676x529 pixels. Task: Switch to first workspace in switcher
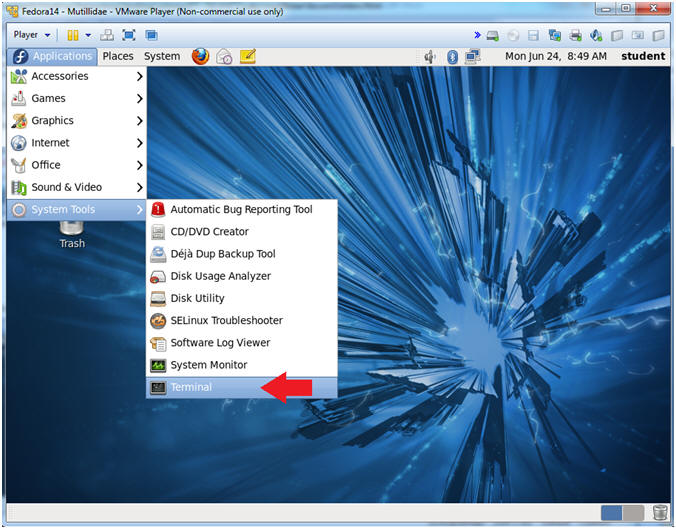pos(611,513)
